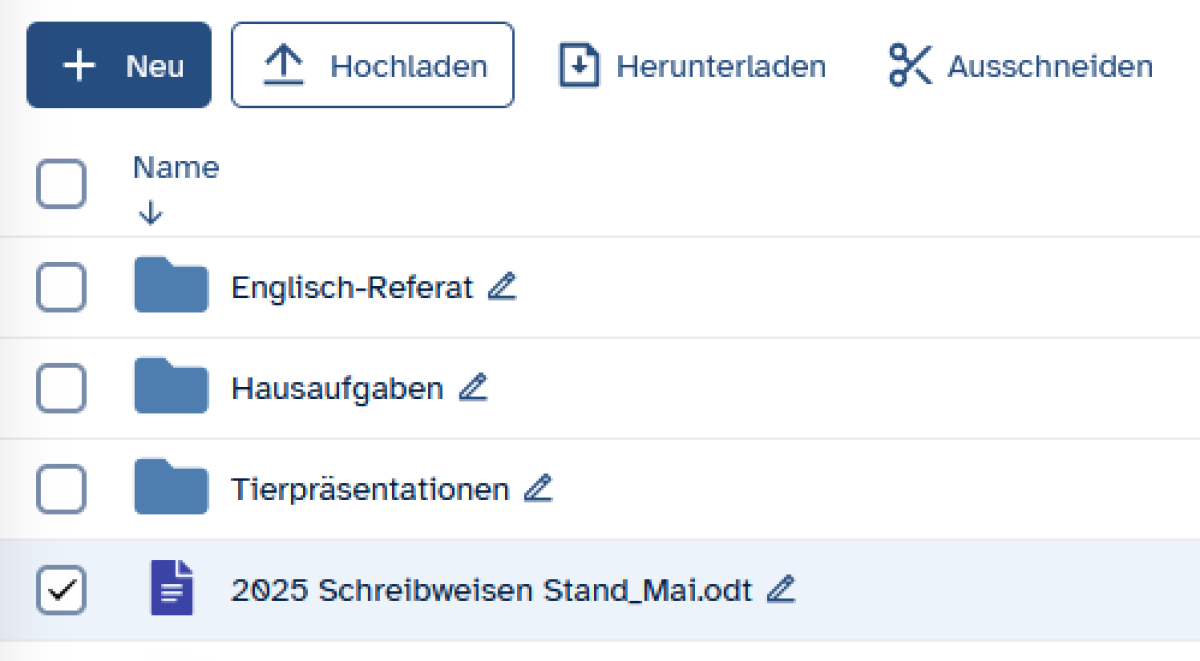Tick the checkbox for Tierpräsentationen
Viewport: 1200px width, 661px height.
(x=61, y=489)
